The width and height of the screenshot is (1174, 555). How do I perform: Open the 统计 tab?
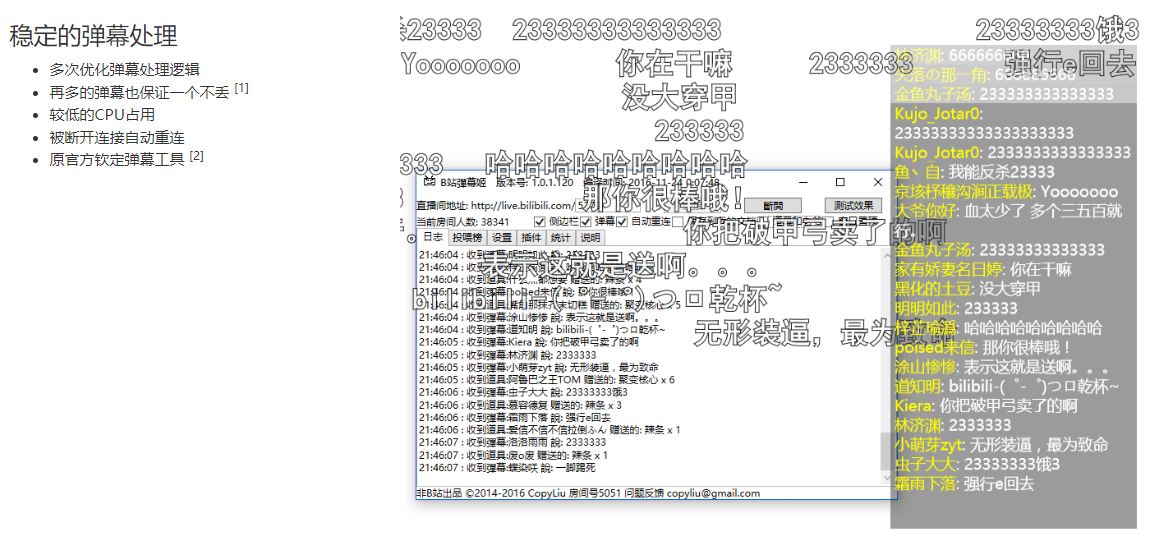pyautogui.click(x=560, y=238)
